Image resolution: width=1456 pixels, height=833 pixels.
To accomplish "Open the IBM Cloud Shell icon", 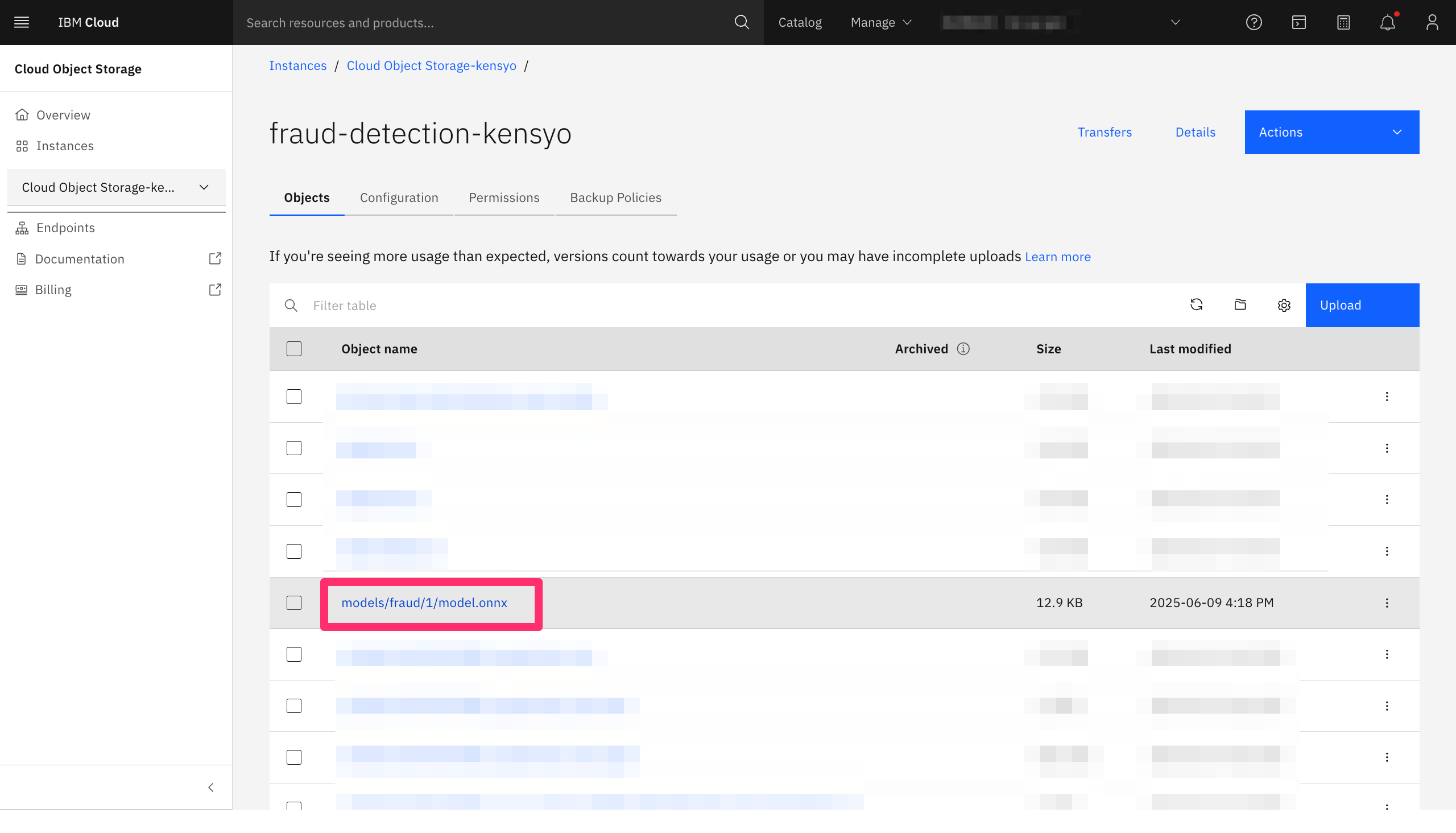I will pos(1298,22).
